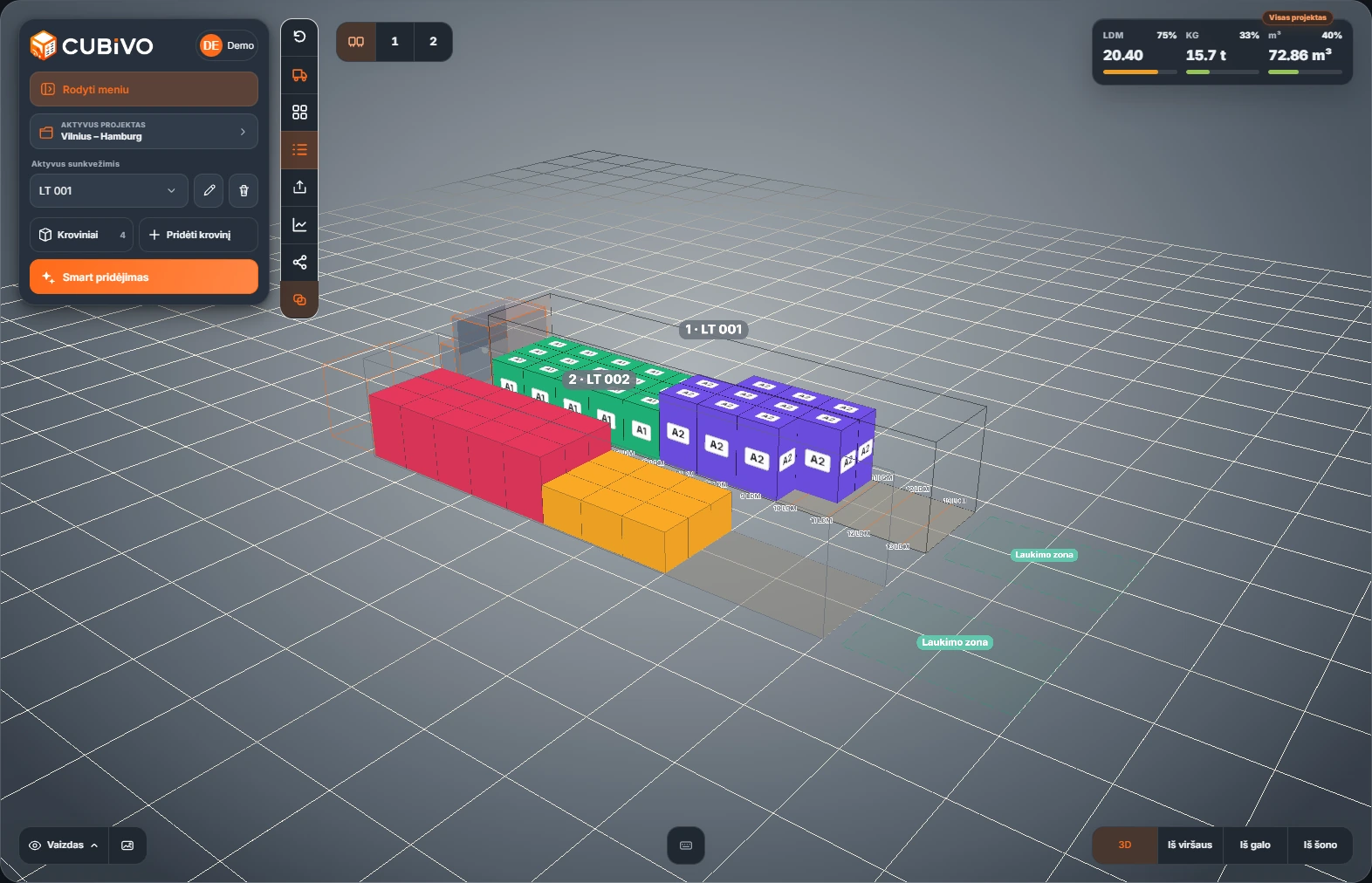The width and height of the screenshot is (1372, 883).
Task: Click the screenshot image icon beside Vaizdas
Action: coord(127,845)
